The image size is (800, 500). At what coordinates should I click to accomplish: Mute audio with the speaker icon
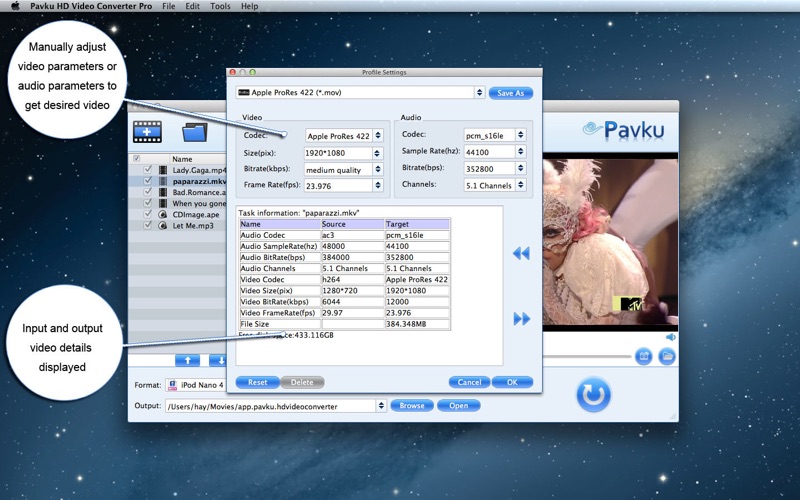(x=671, y=337)
